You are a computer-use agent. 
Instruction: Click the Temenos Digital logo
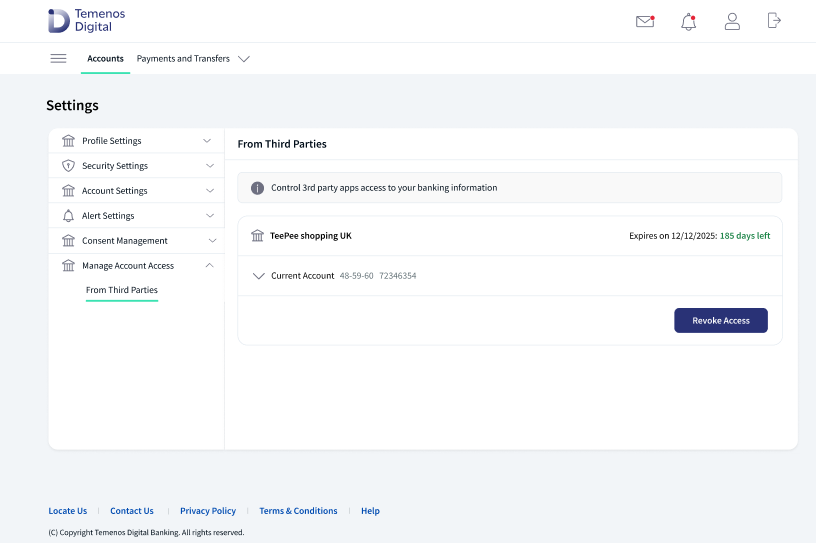pos(86,20)
